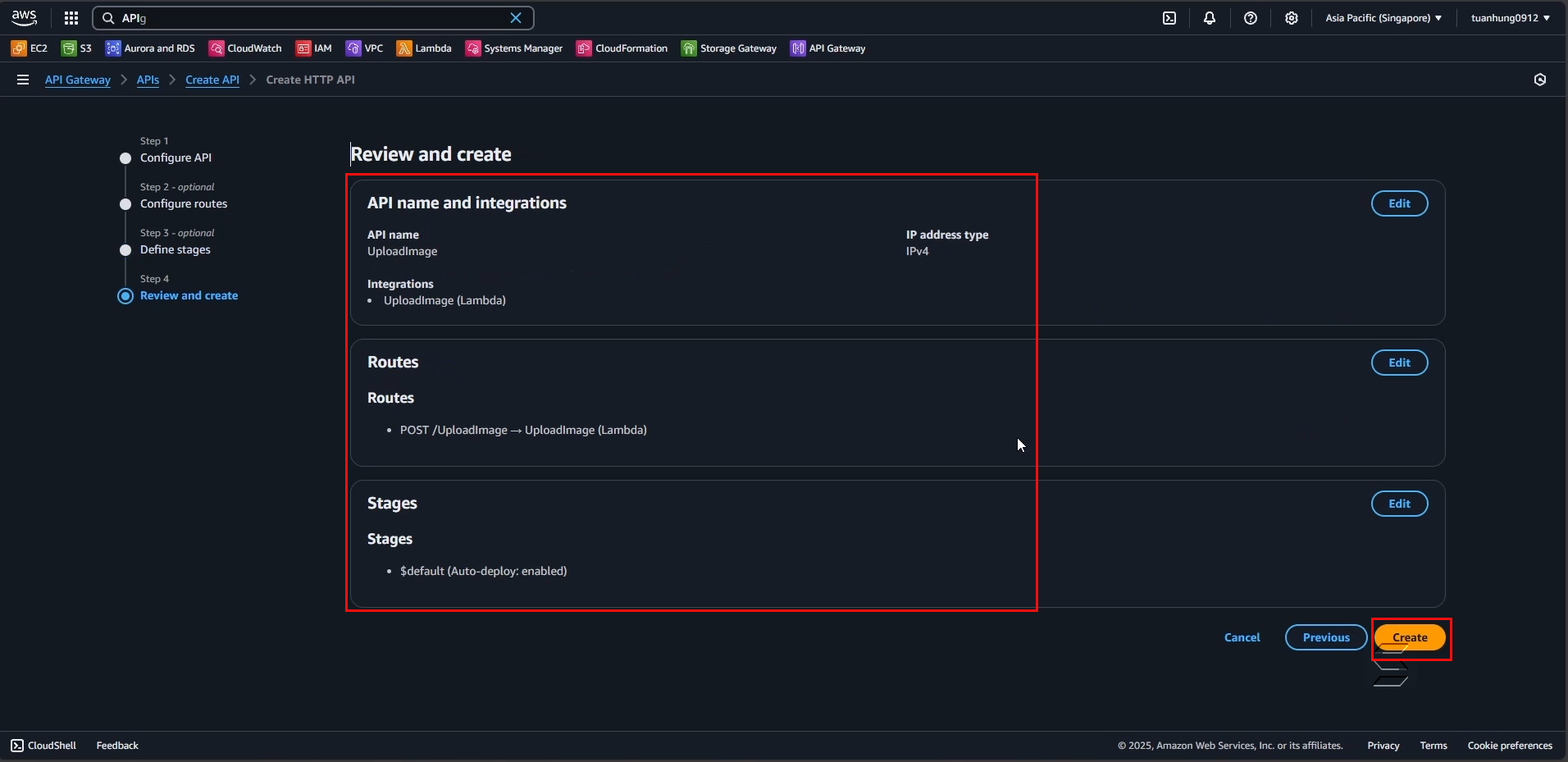1568x762 pixels.
Task: Jump to Step 2 Configure routes
Action: (x=184, y=203)
